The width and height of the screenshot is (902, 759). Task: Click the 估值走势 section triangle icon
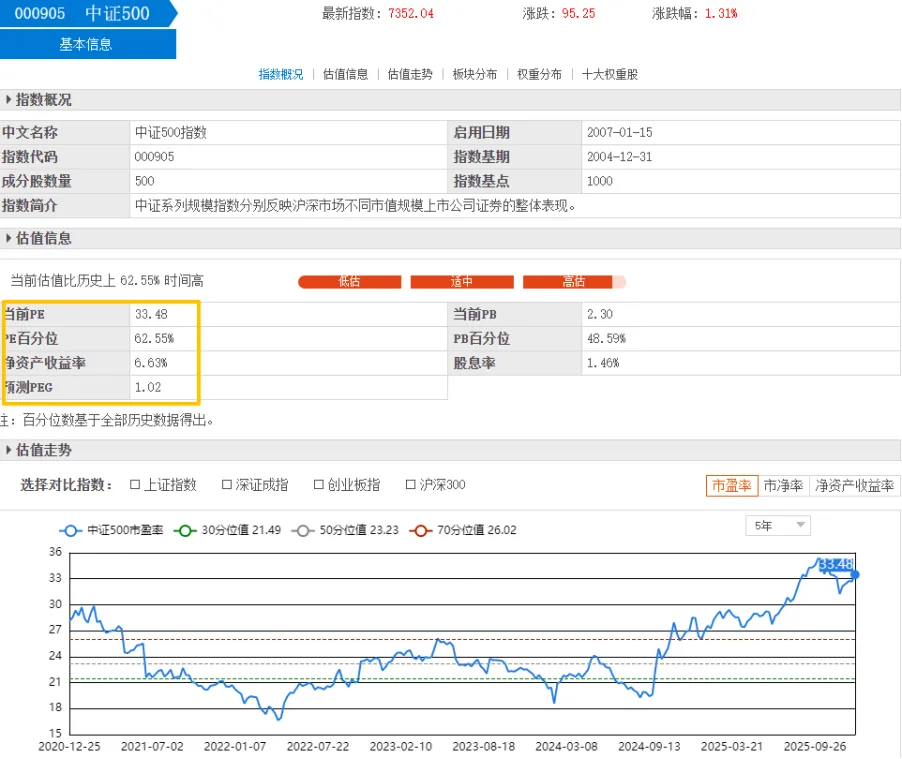pyautogui.click(x=9, y=451)
